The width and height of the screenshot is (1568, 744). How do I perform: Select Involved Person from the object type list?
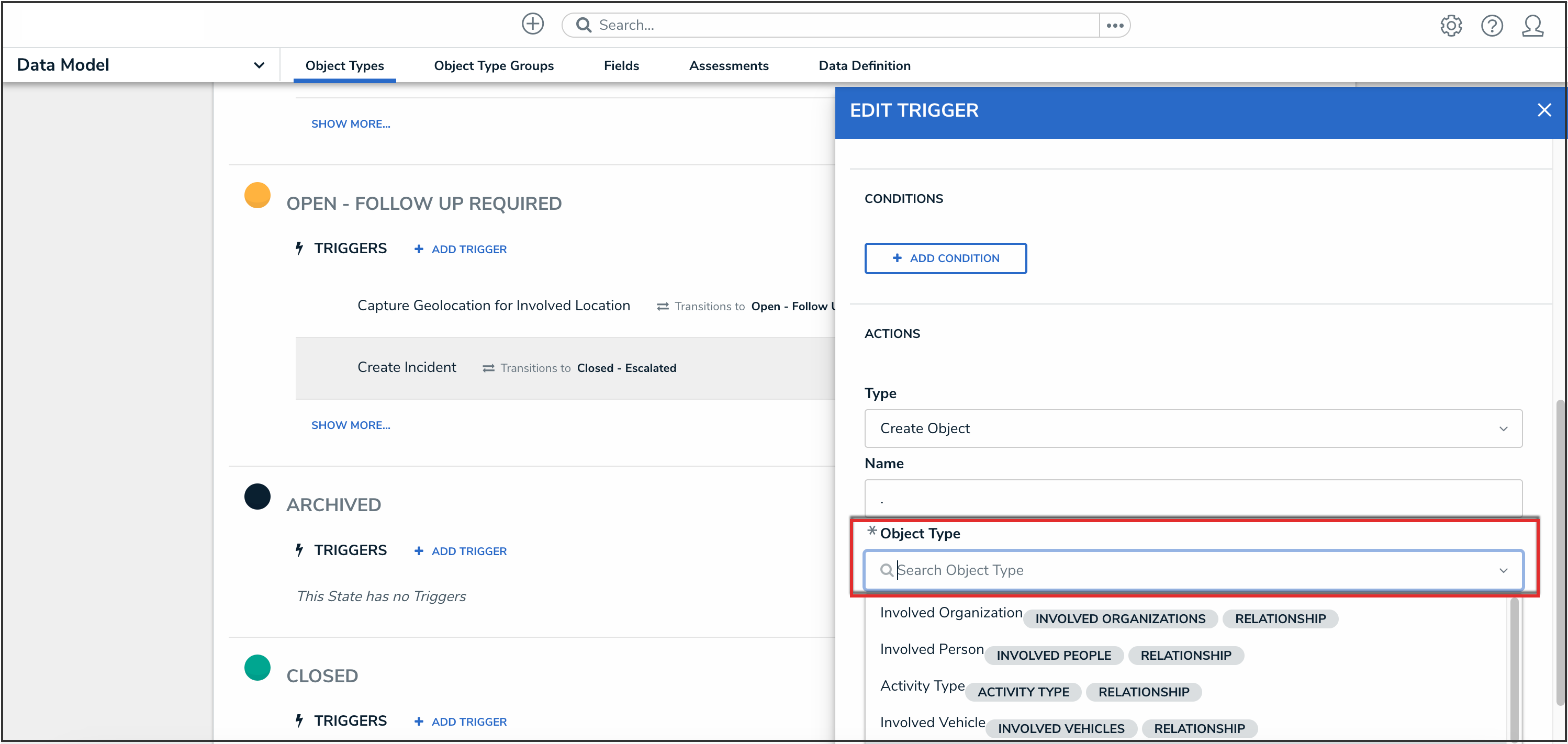pos(931,650)
